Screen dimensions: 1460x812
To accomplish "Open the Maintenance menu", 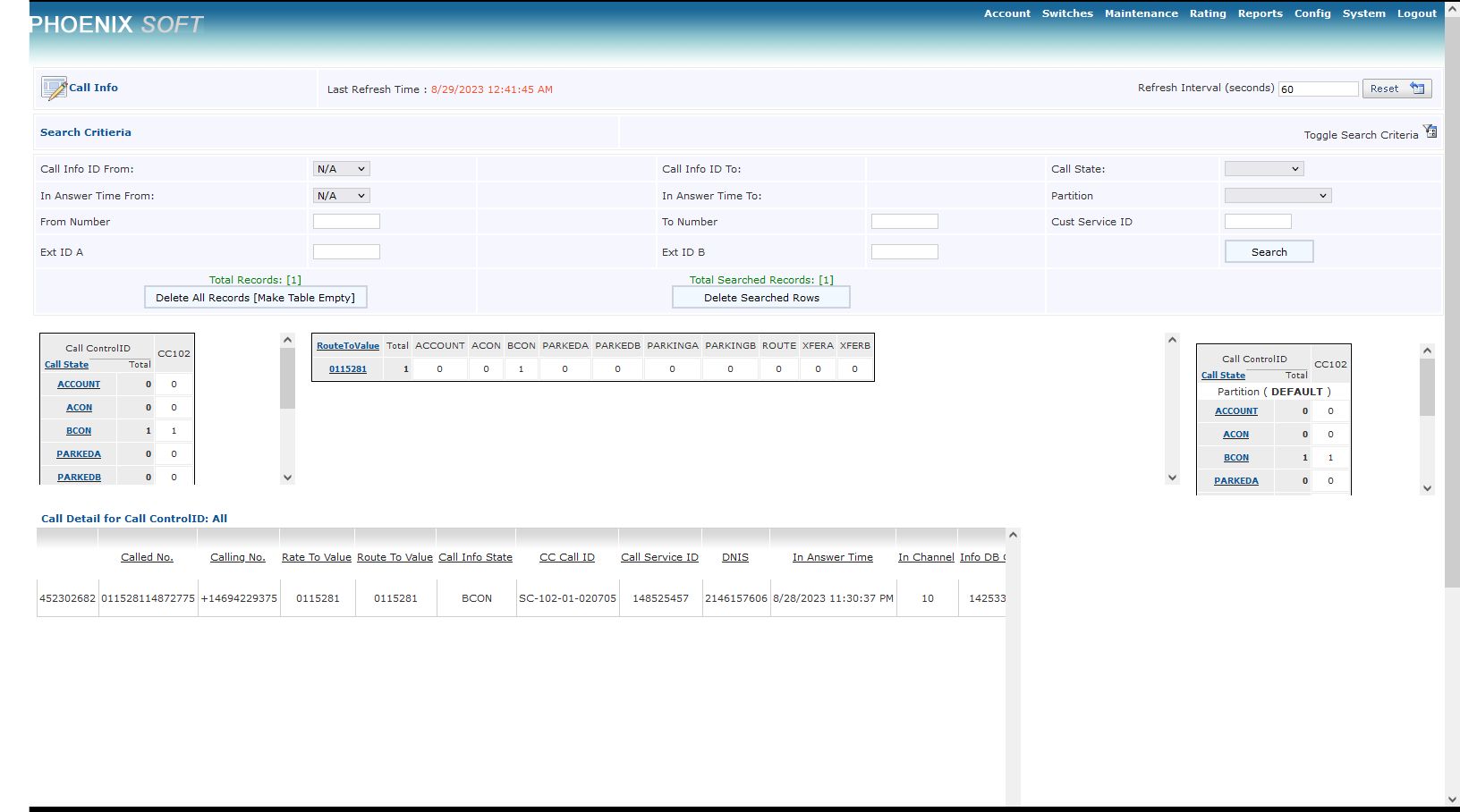I will (1141, 13).
